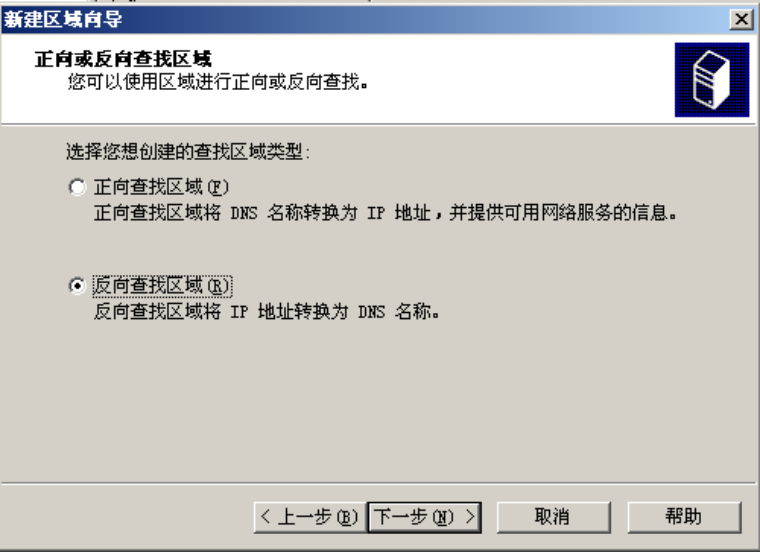Viewport: 760px width, 552px height.
Task: Click forward zone description about DNS names
Action: click(x=385, y=213)
